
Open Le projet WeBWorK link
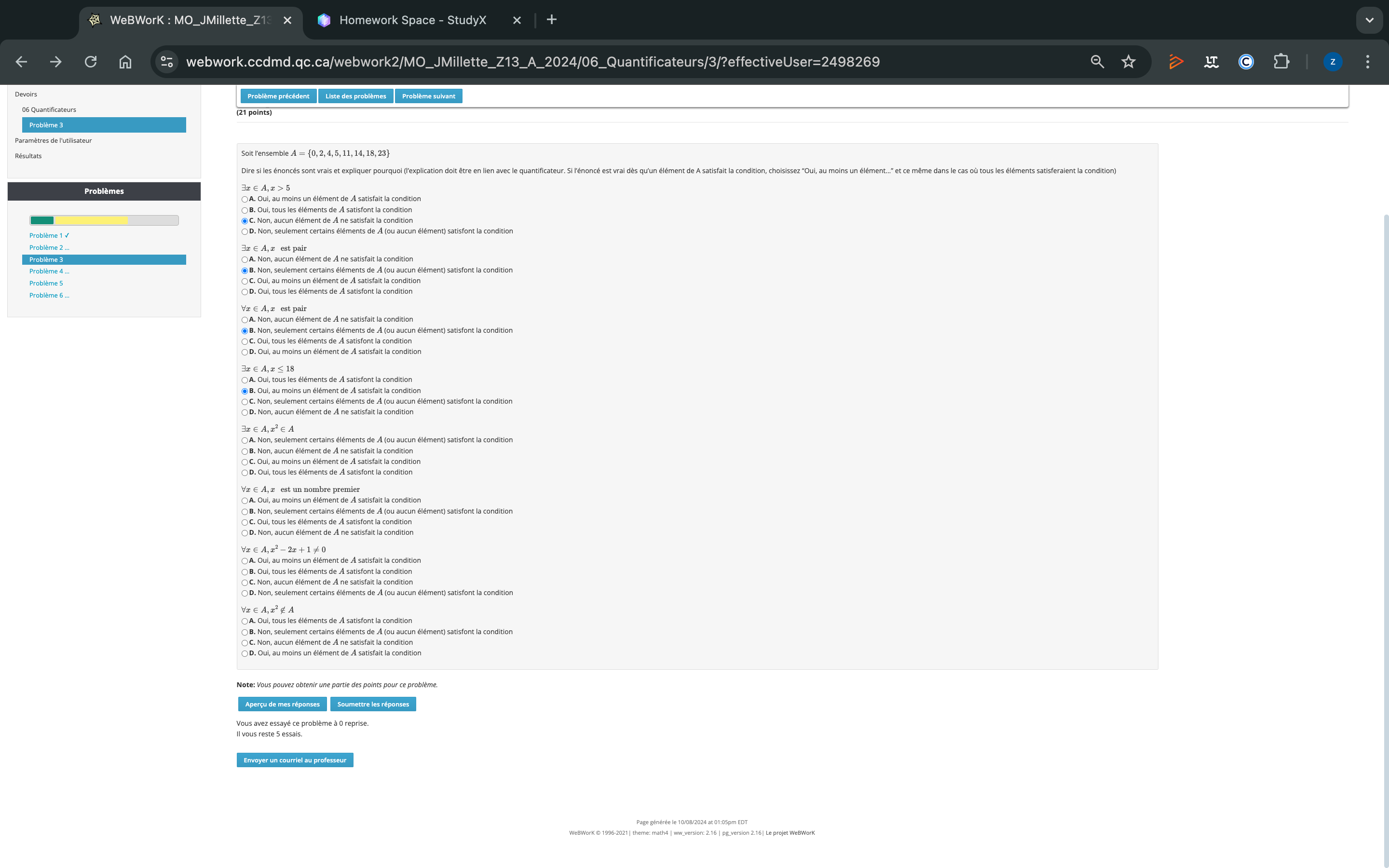click(790, 832)
